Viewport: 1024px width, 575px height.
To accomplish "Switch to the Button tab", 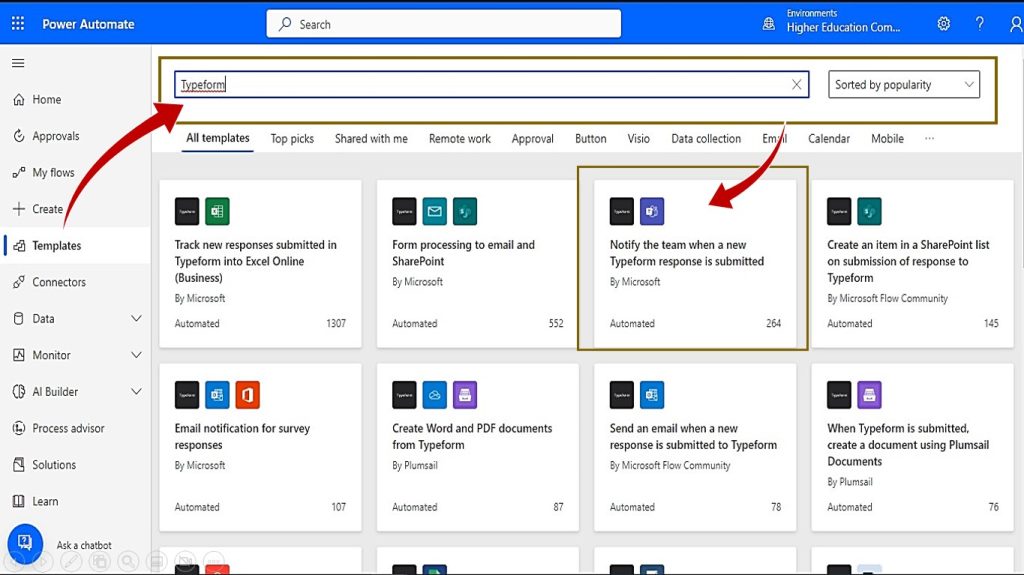I will [x=590, y=139].
